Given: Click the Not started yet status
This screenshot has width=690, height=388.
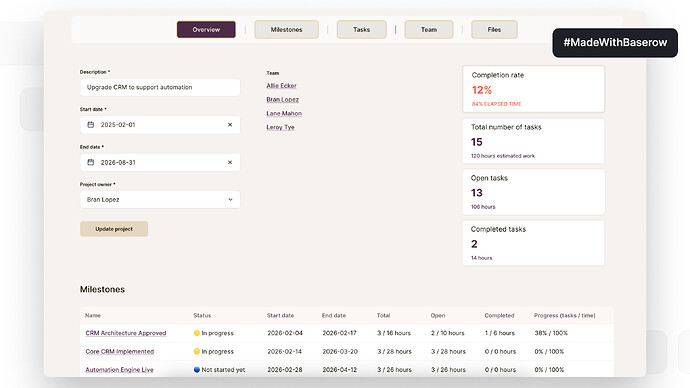Looking at the screenshot, I should coord(219,370).
